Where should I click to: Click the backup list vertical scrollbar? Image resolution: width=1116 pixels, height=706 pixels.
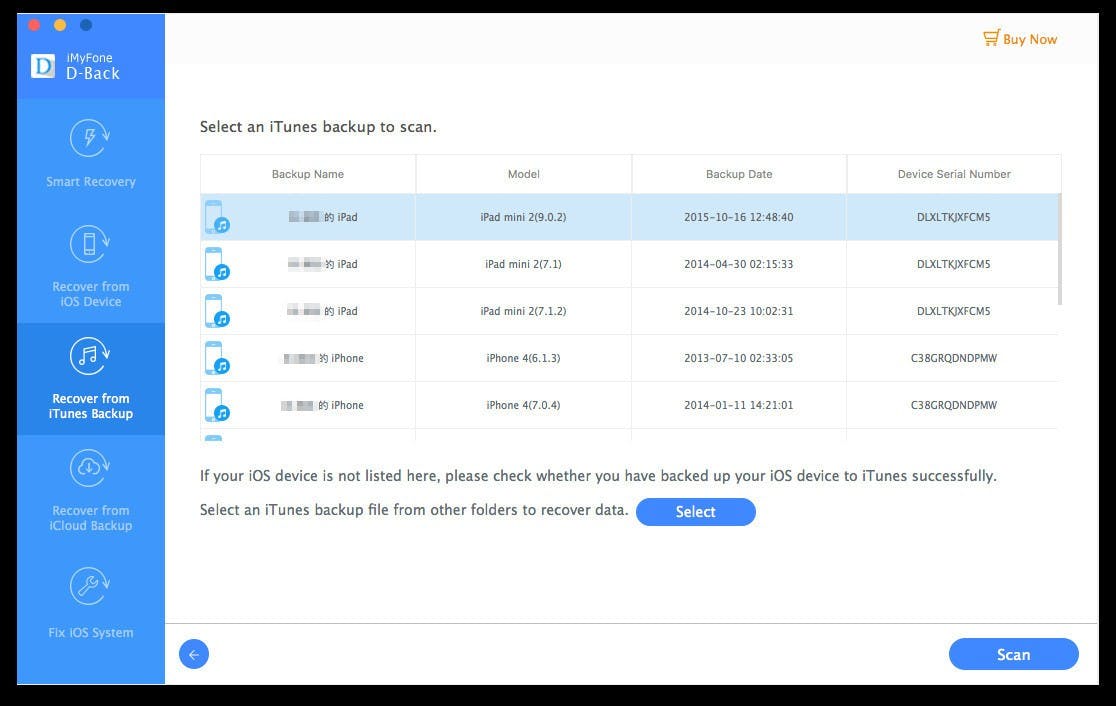pyautogui.click(x=1059, y=250)
